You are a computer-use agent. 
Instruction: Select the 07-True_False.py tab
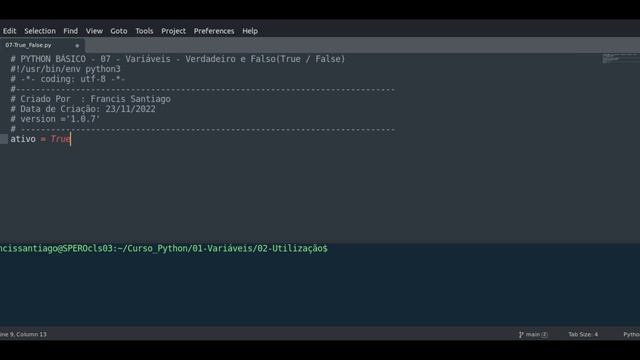[41, 45]
